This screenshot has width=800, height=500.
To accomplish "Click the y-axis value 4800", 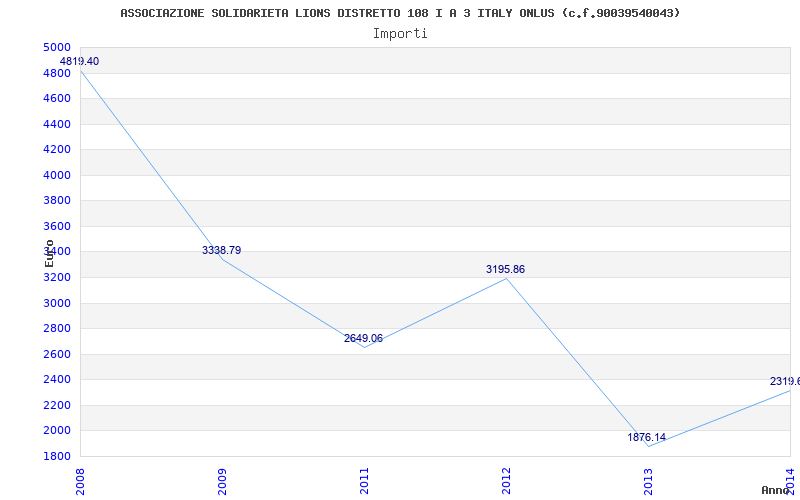I will pos(57,73).
